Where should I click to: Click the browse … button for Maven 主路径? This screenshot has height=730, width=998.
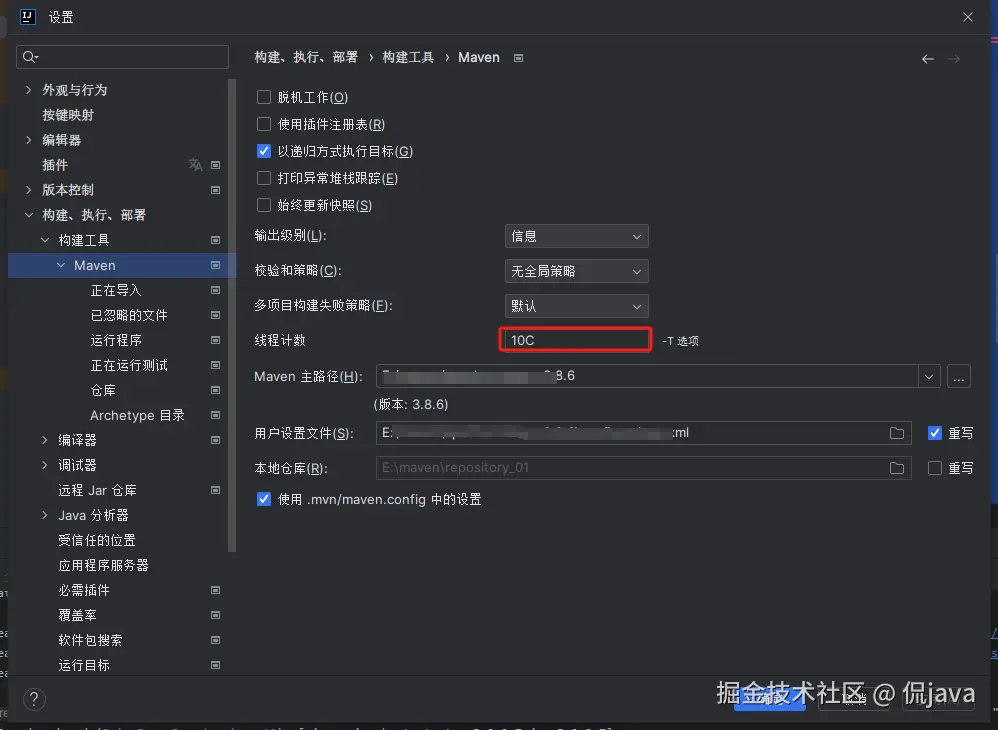[959, 376]
